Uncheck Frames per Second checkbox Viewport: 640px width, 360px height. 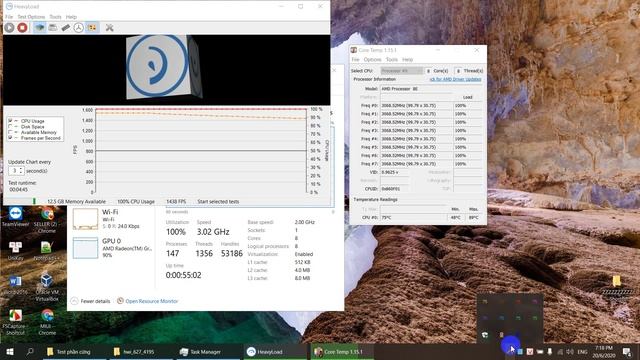click(10, 138)
